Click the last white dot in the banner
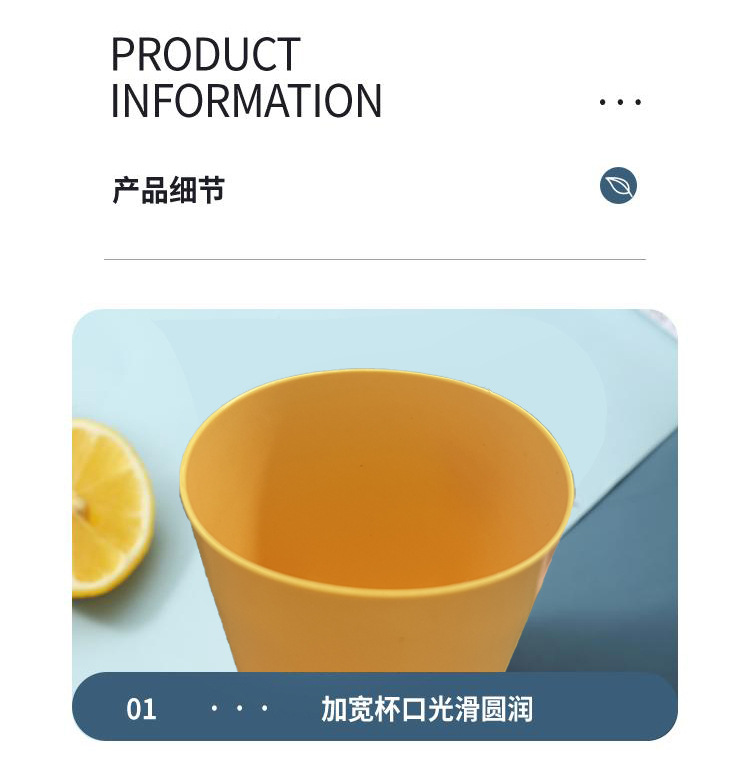This screenshot has height=777, width=750. point(265,708)
